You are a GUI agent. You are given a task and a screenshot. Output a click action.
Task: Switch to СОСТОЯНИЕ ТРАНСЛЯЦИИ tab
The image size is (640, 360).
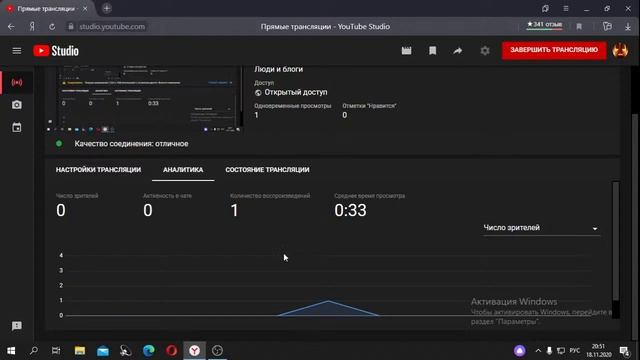(x=267, y=169)
